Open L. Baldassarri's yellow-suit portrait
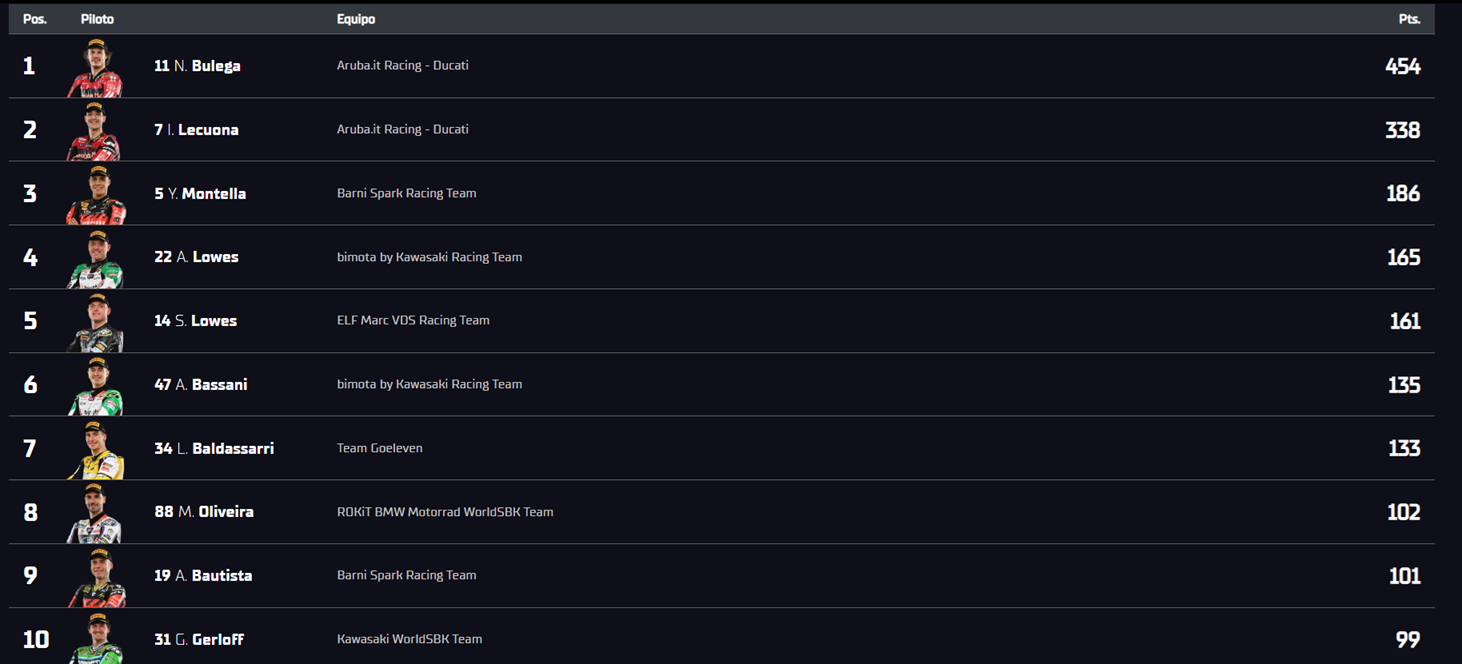 [x=95, y=450]
